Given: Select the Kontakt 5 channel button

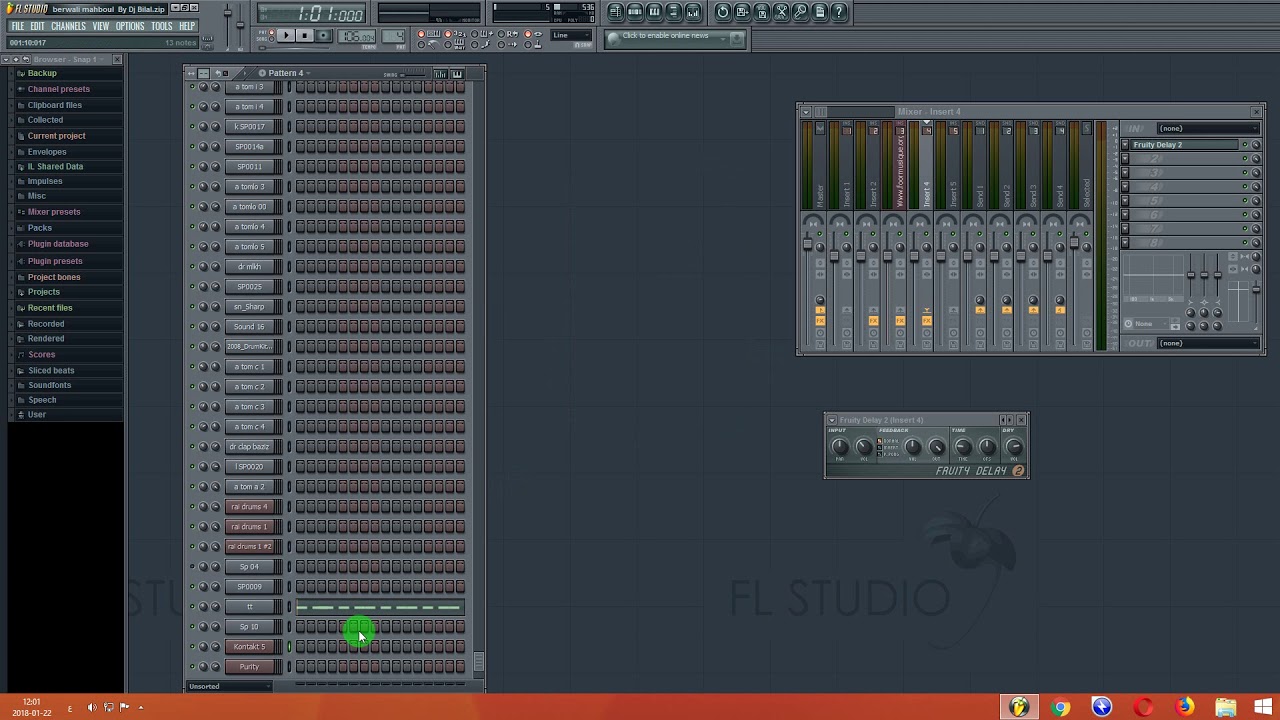Looking at the screenshot, I should click(x=249, y=646).
